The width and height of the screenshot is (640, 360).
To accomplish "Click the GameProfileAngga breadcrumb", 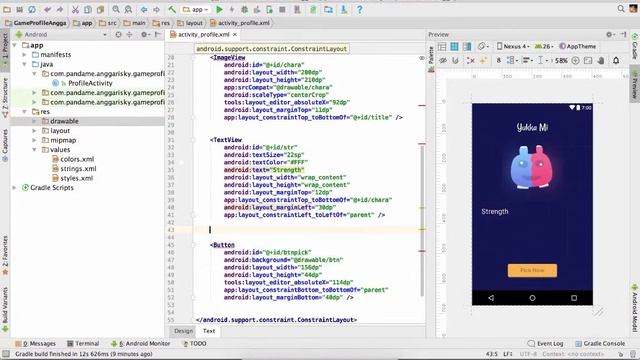I will [x=35, y=23].
